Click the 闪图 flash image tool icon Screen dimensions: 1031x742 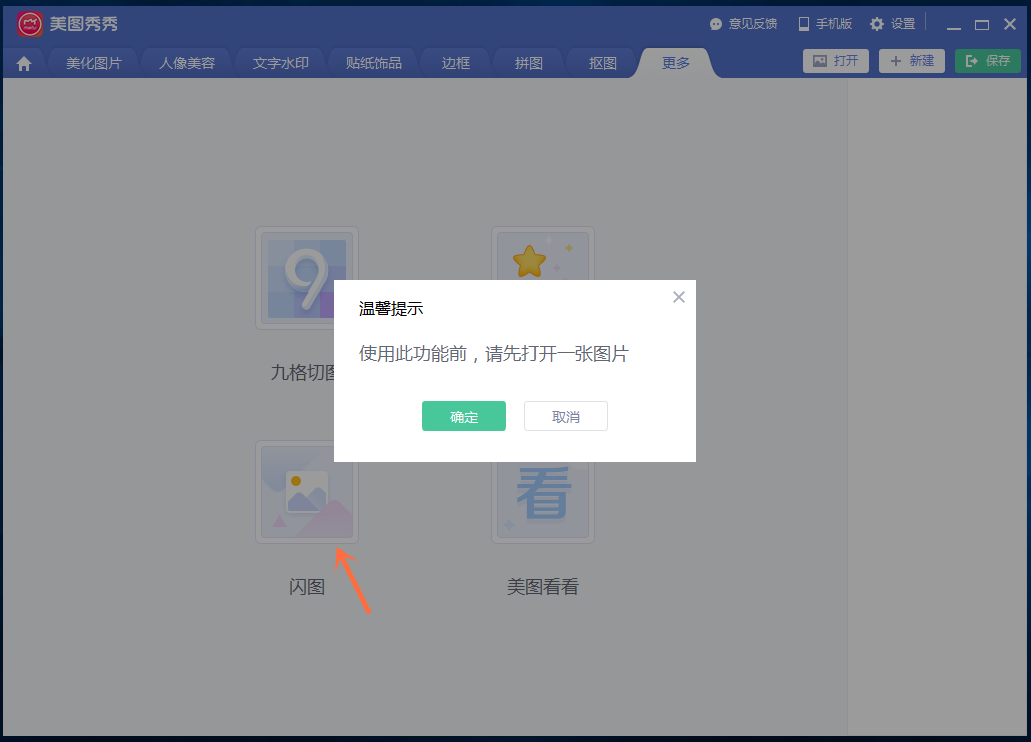[306, 491]
